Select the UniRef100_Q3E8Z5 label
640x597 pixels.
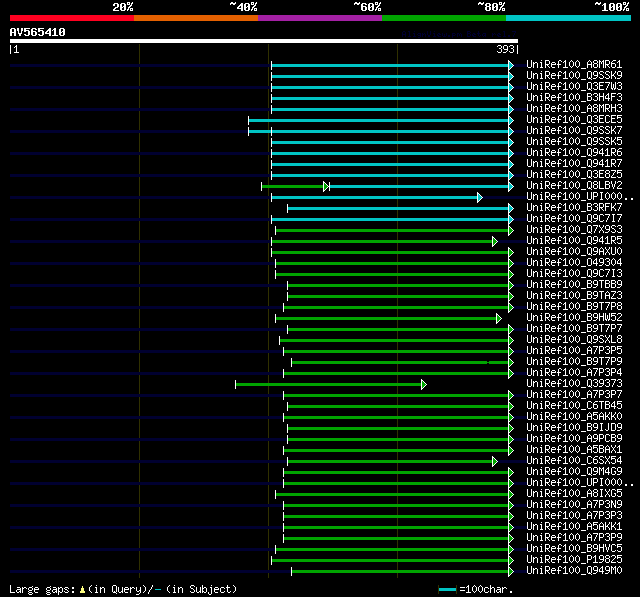[574, 175]
